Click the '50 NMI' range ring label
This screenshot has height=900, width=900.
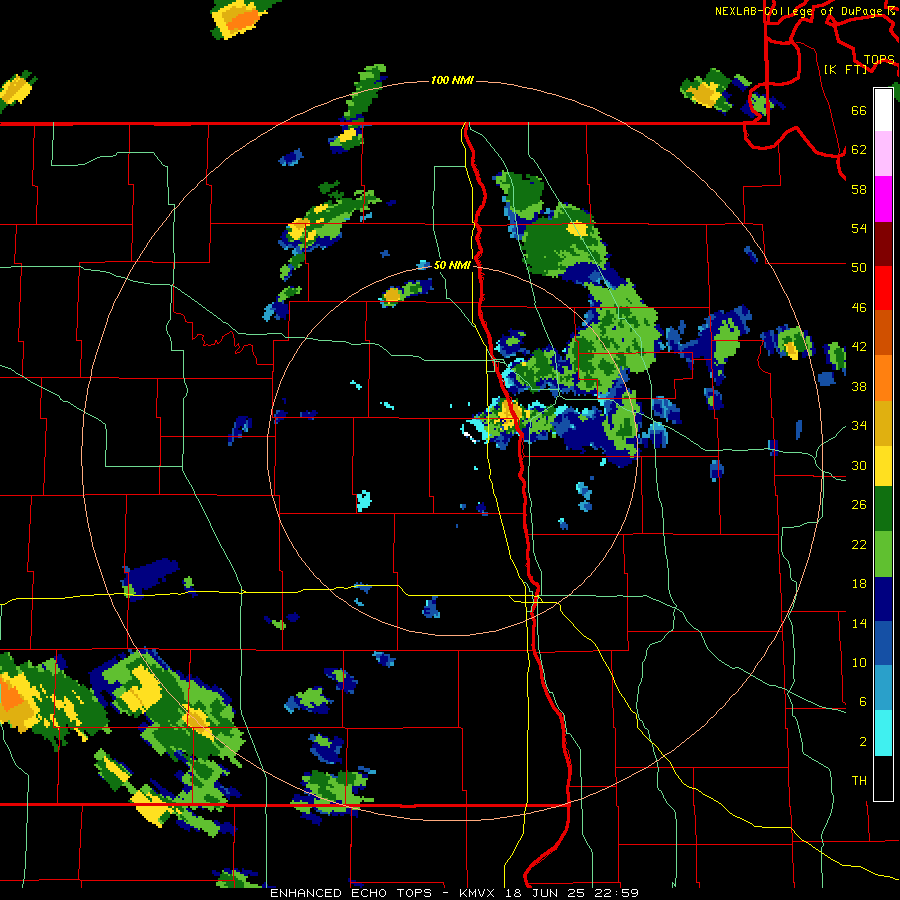coord(452,265)
